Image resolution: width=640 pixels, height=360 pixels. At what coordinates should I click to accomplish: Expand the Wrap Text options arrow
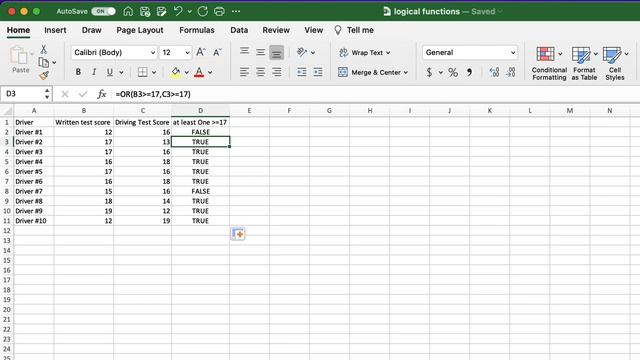pos(388,53)
